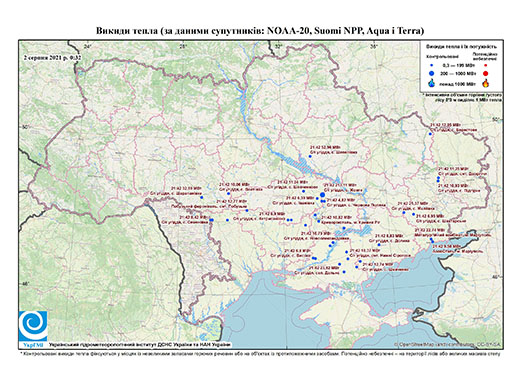Select the blue marker under 12,35 МВт label
Screen dimensions: 520x368
click(430, 134)
